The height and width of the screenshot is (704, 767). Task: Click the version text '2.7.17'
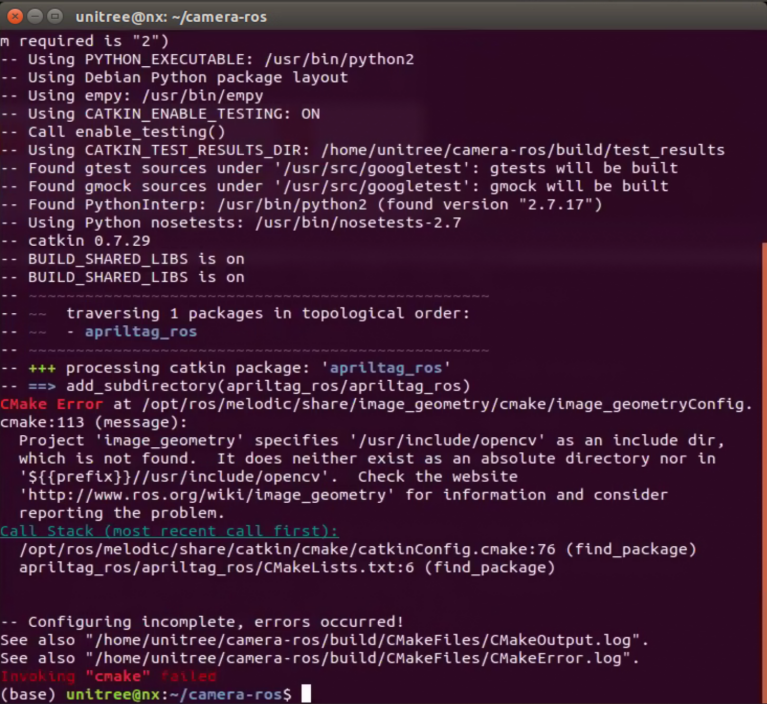point(556,204)
